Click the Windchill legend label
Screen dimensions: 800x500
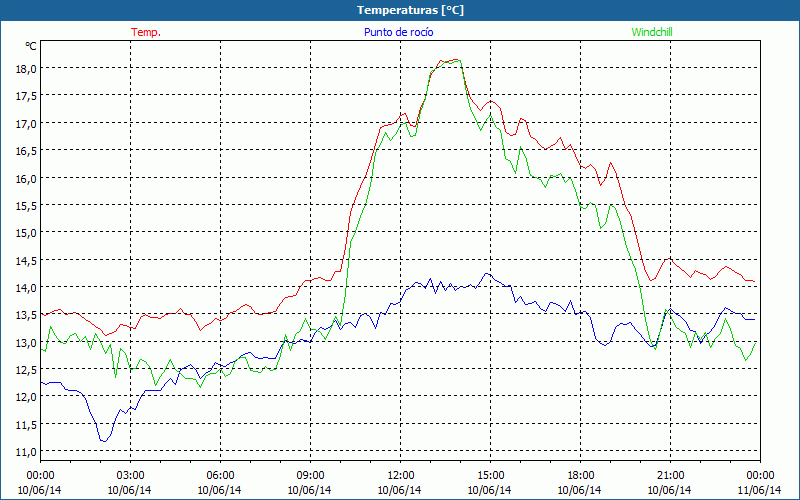point(652,32)
